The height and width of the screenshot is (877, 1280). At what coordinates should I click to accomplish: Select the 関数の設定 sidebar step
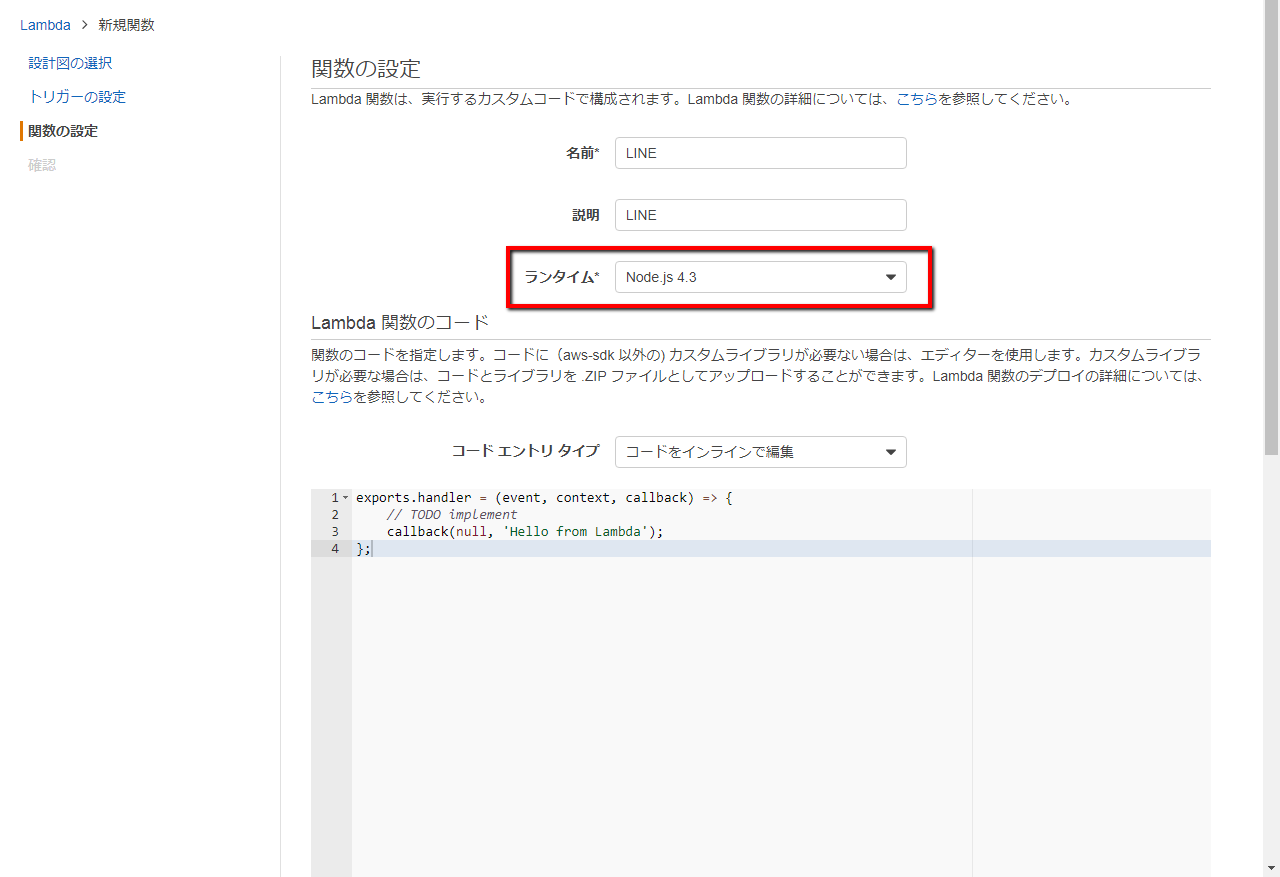point(63,131)
